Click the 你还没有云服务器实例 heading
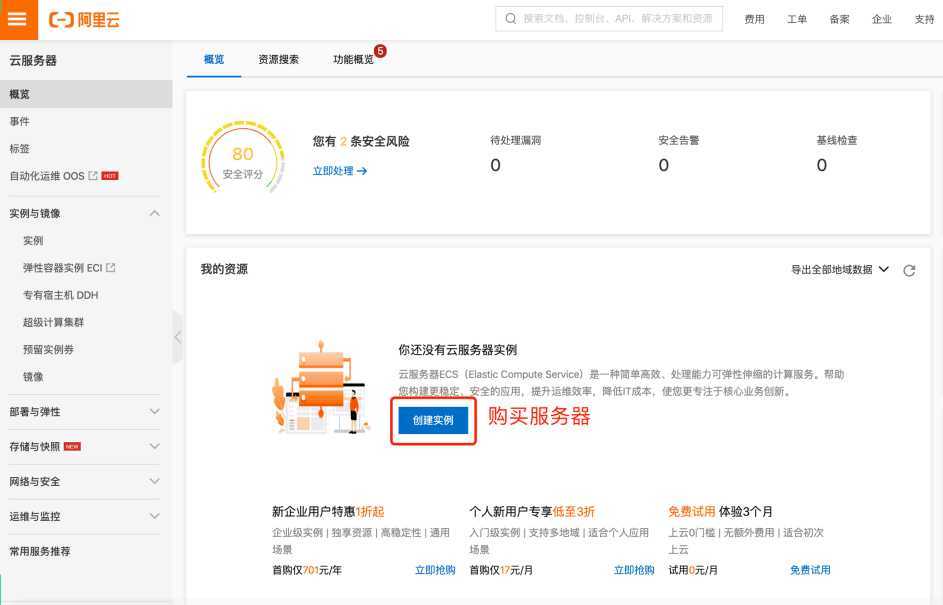The width and height of the screenshot is (943, 605). pos(458,349)
